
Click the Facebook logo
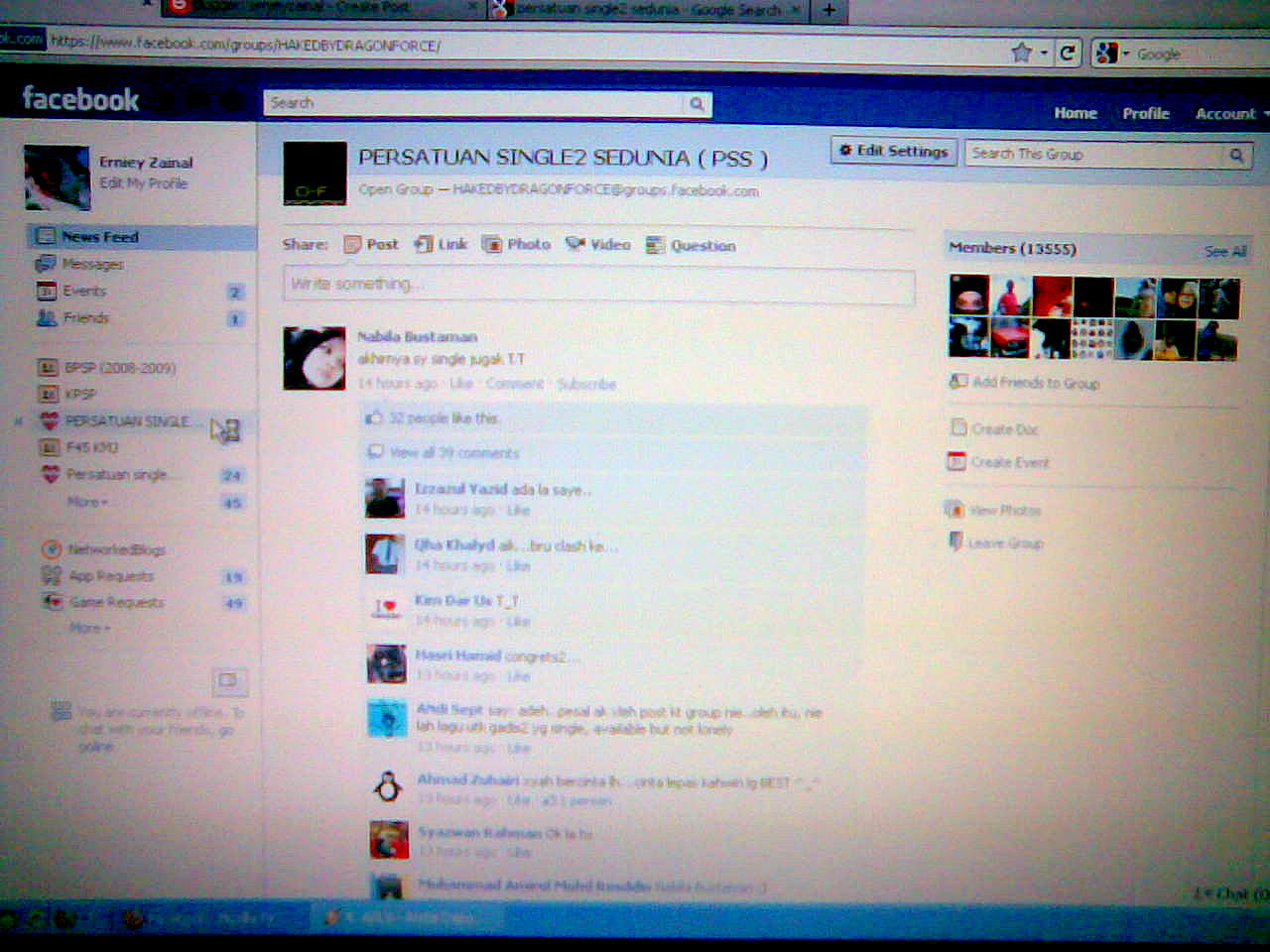coord(80,99)
